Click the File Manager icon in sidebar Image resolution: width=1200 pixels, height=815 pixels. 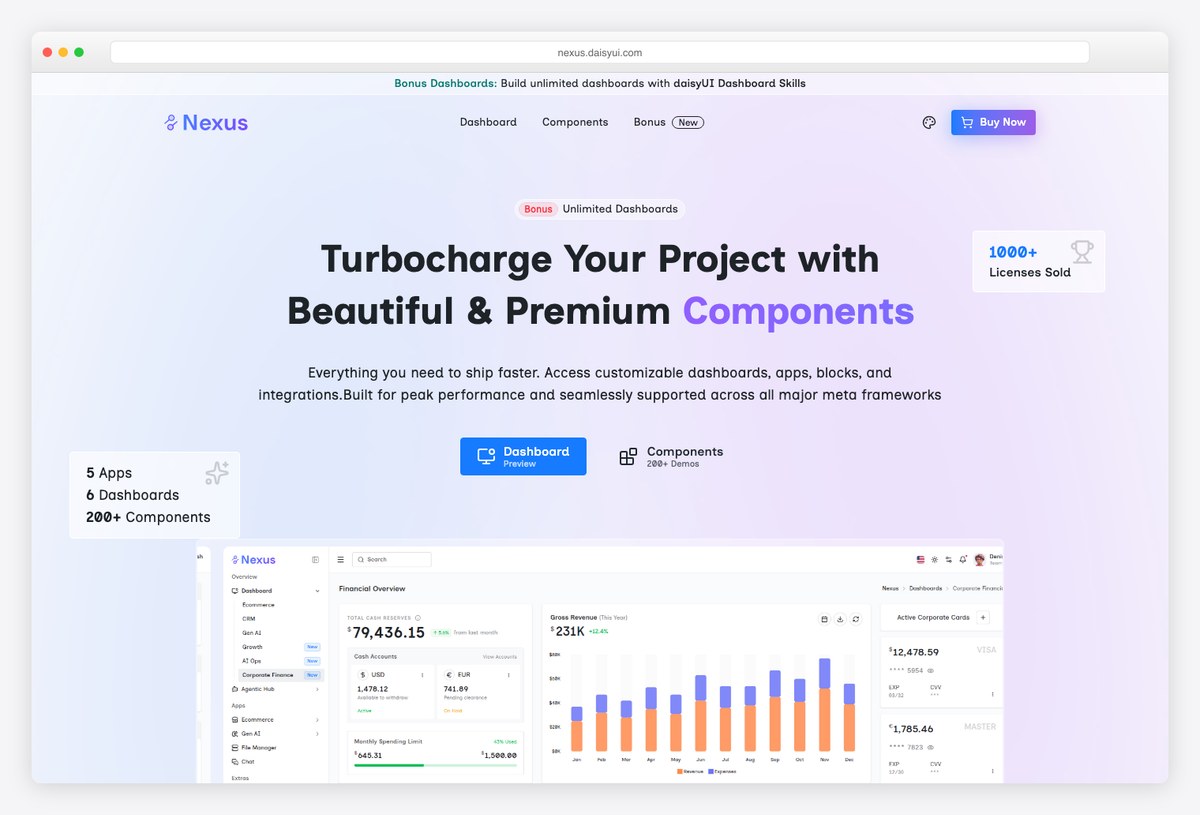click(235, 748)
